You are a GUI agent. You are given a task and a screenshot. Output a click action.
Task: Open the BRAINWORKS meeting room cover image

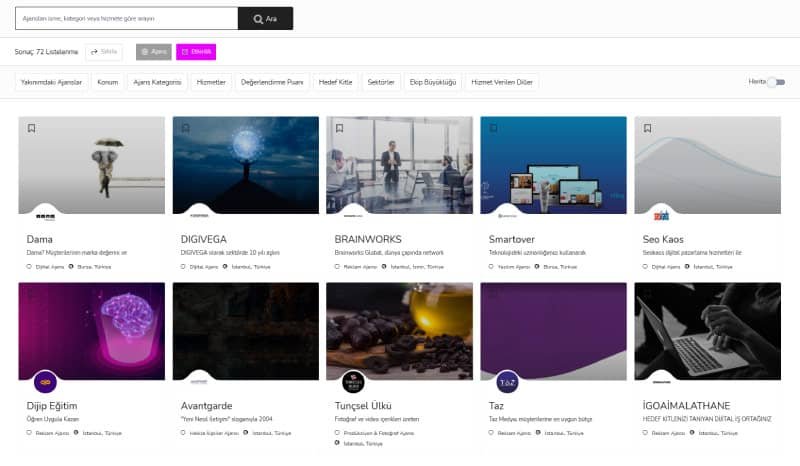(399, 165)
